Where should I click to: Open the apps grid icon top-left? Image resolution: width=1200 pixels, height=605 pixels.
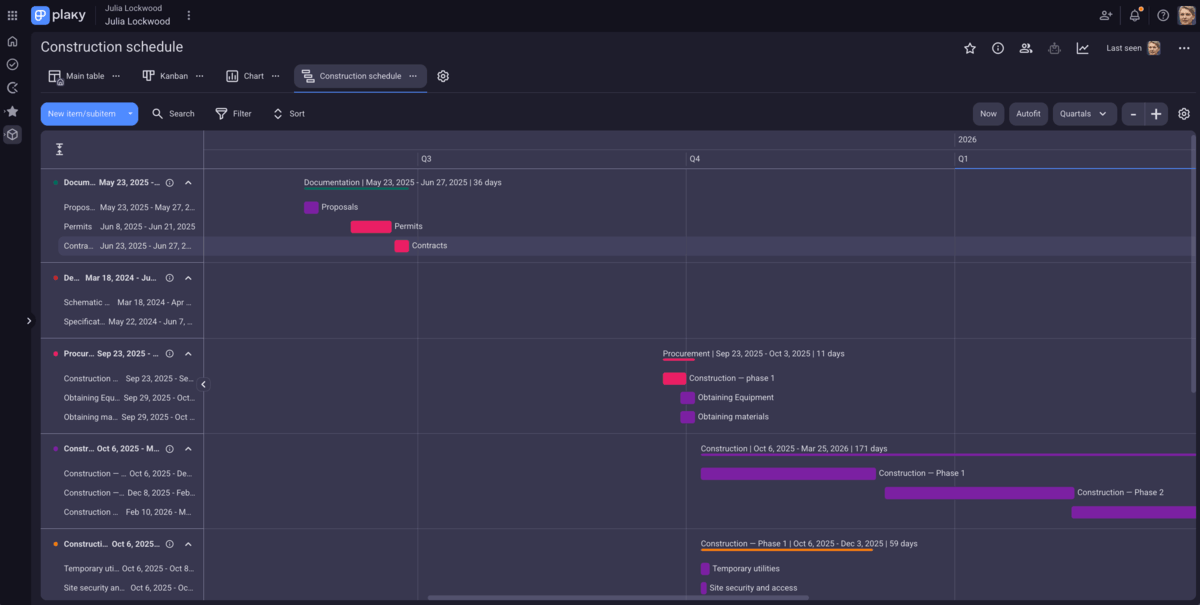(x=11, y=14)
